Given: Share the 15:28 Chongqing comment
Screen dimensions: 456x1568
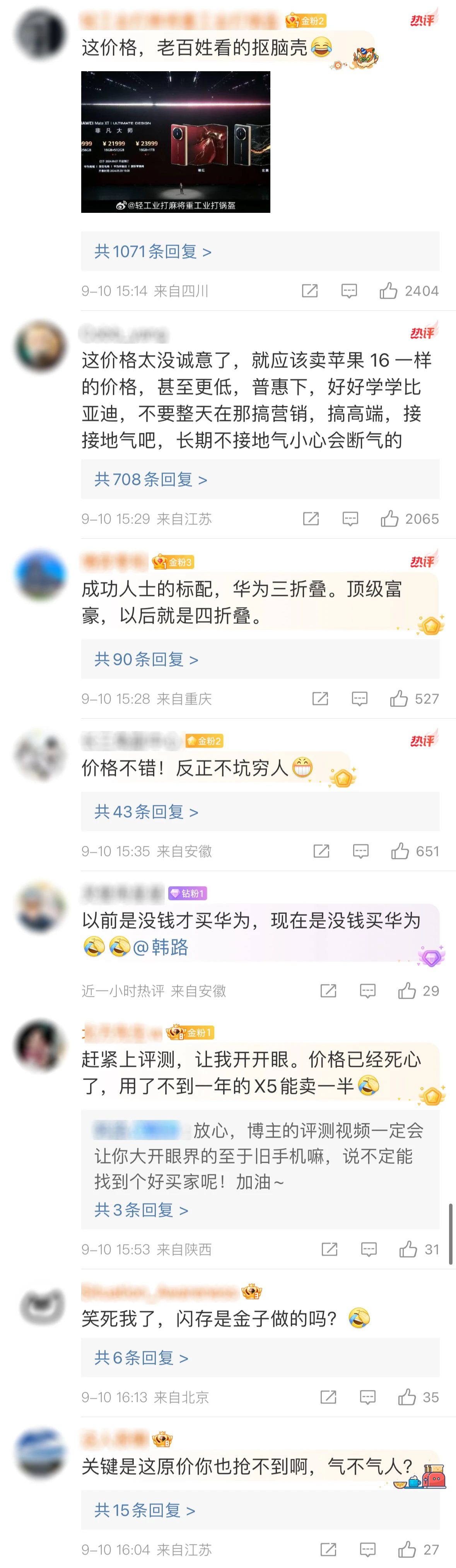Looking at the screenshot, I should point(320,698).
